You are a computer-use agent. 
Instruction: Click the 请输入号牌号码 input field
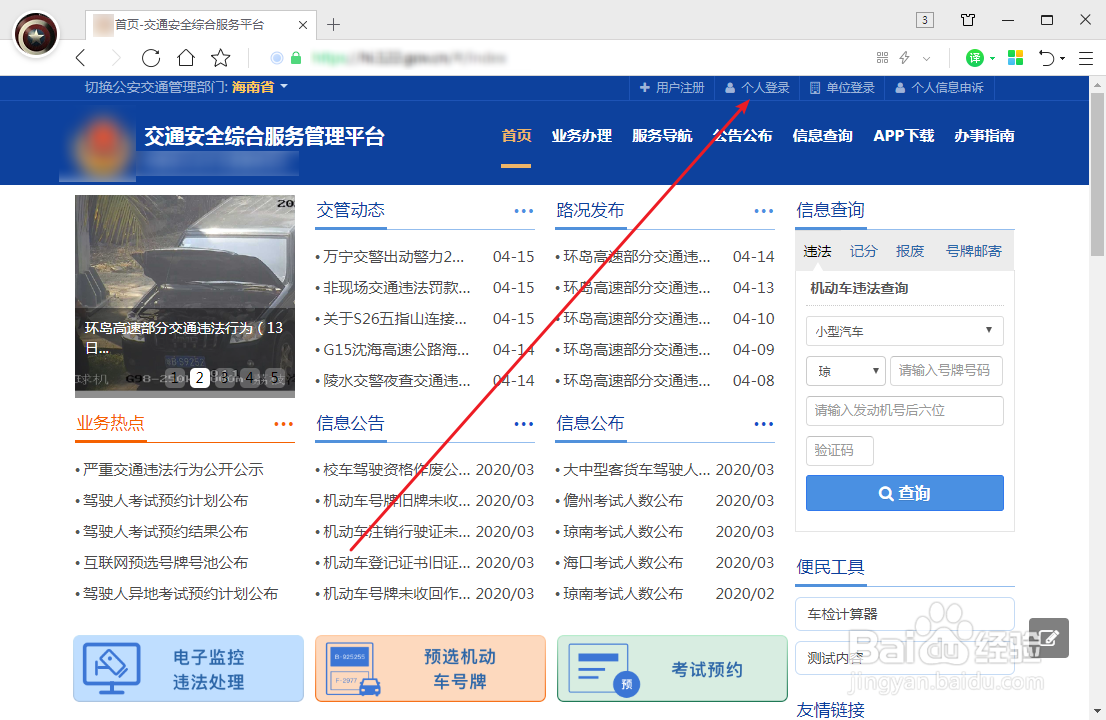click(x=946, y=370)
